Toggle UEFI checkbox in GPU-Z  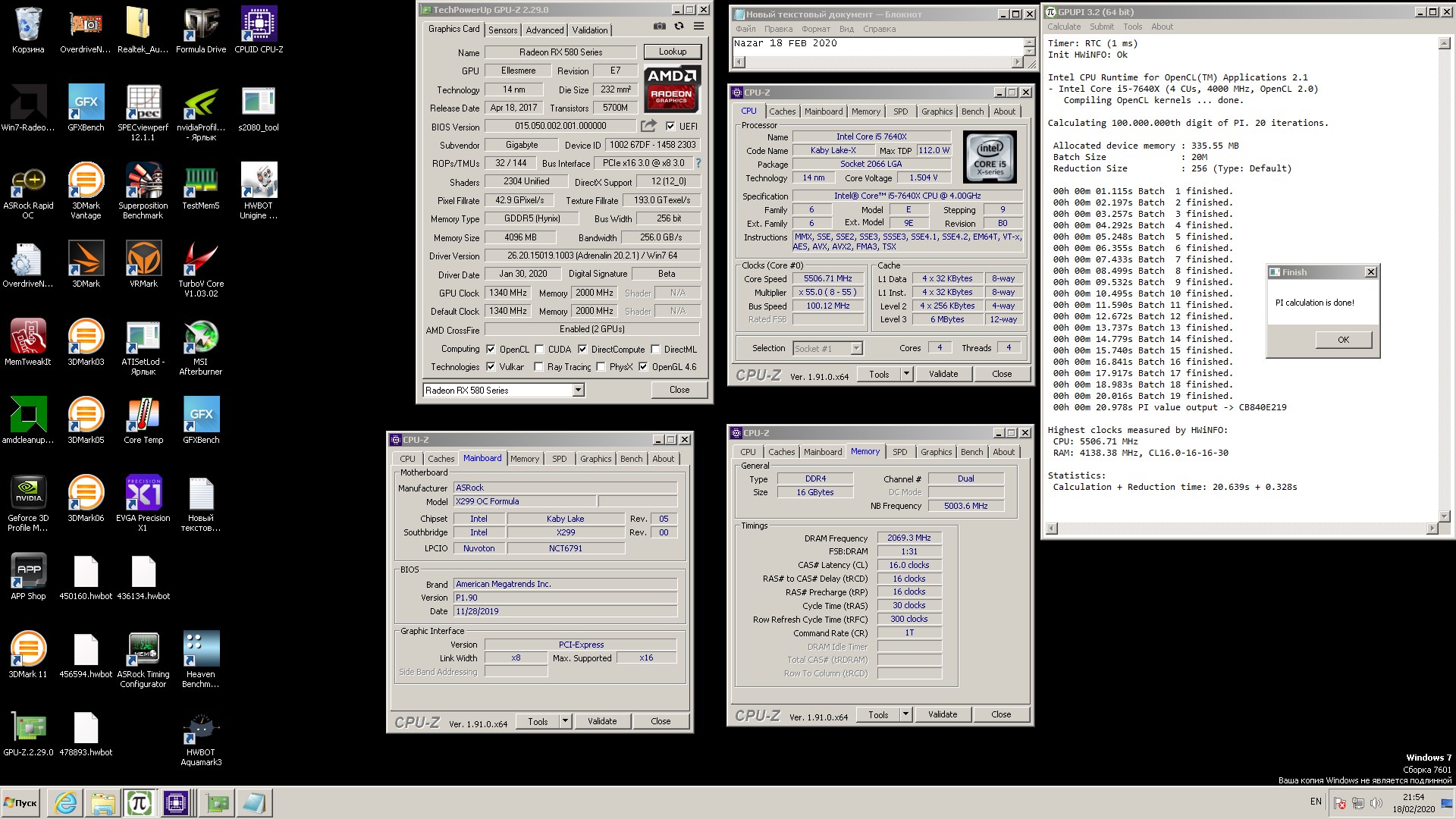[670, 126]
